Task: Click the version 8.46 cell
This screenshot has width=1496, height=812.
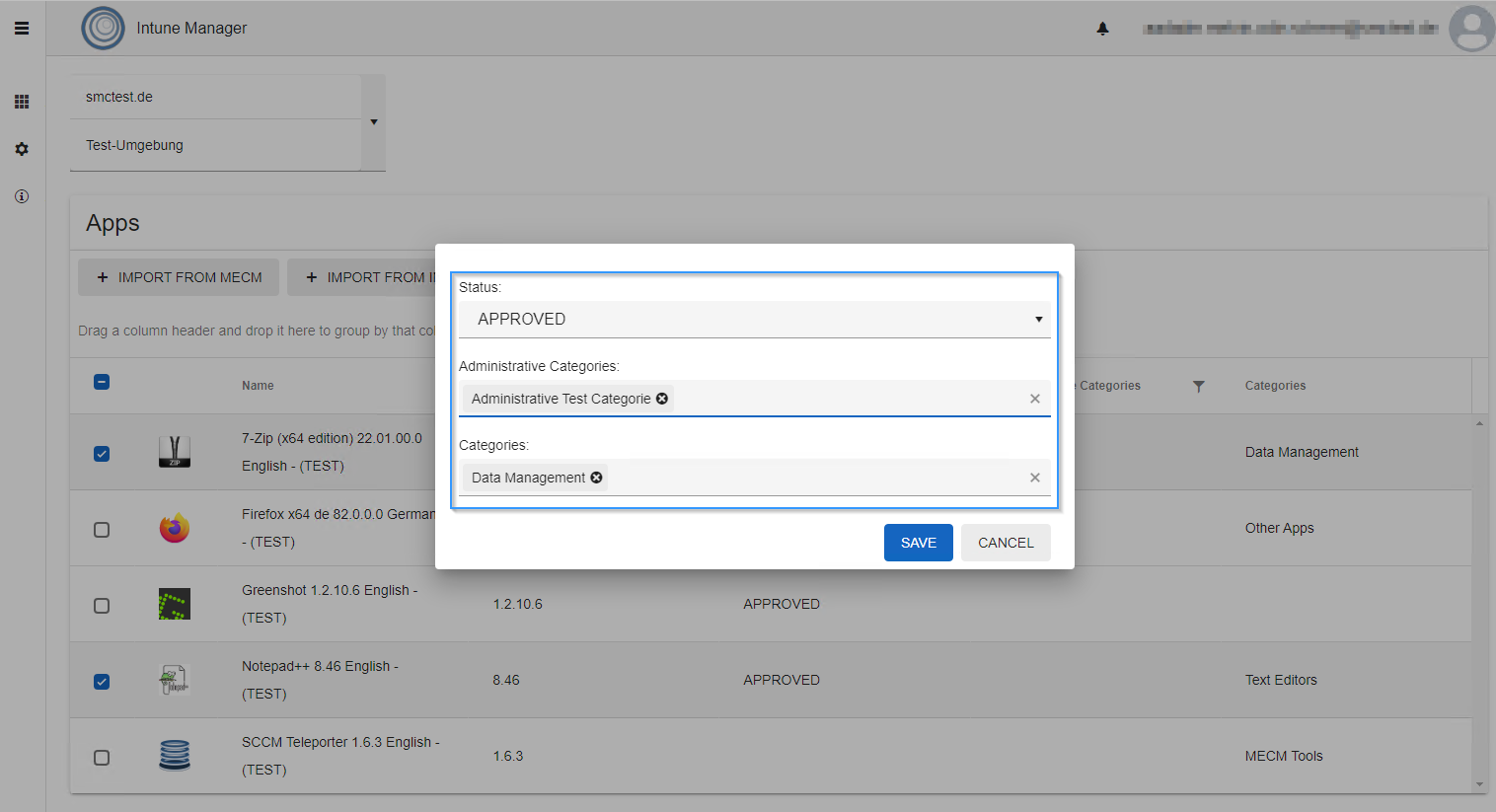Action: [x=506, y=680]
